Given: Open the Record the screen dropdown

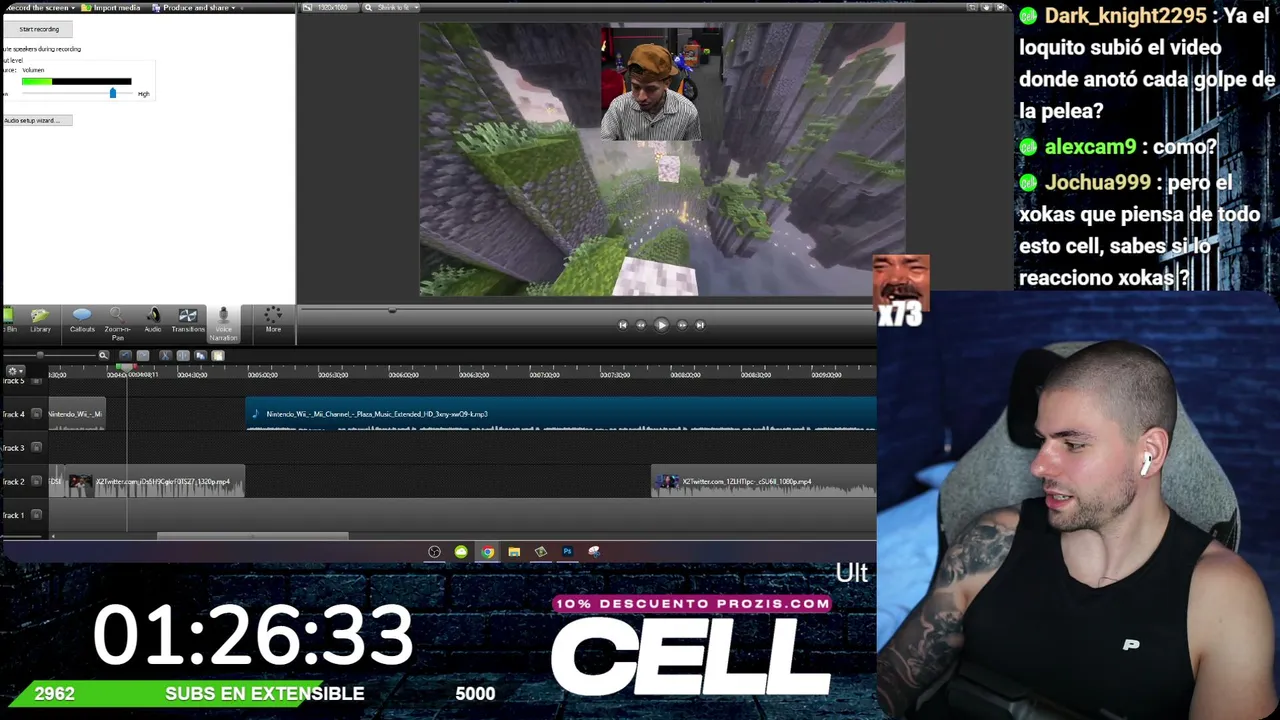Looking at the screenshot, I should coord(40,8).
